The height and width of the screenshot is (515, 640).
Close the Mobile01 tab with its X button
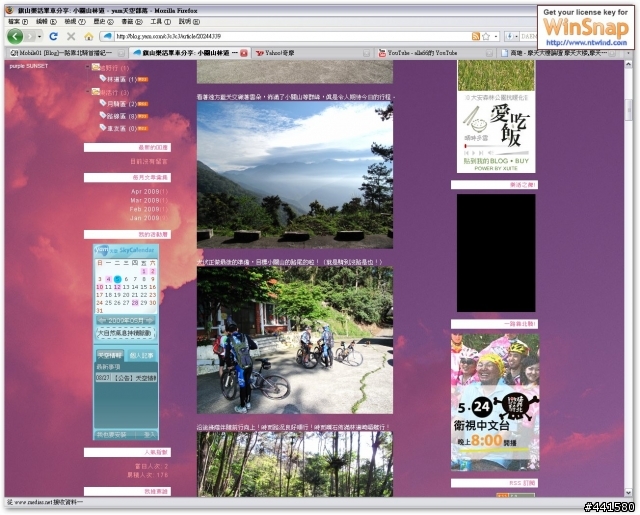coord(121,53)
